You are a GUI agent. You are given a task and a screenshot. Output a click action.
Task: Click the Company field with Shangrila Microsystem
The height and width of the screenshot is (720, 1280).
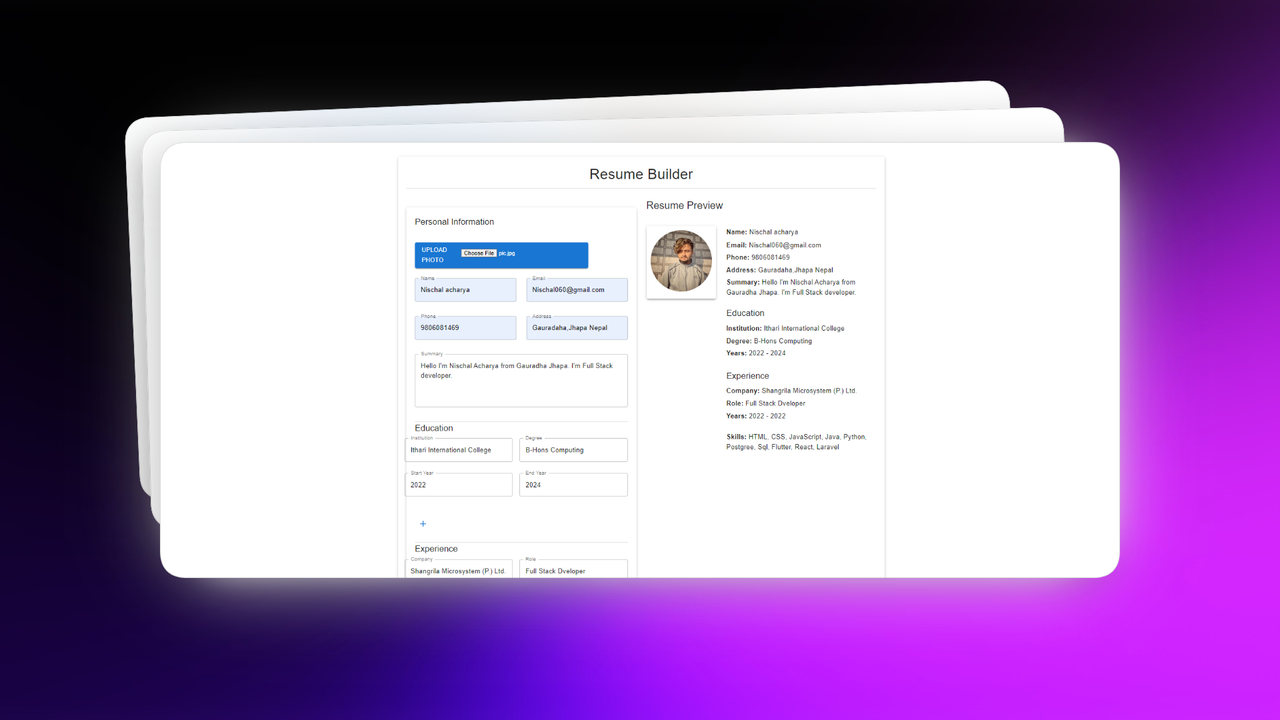point(458,570)
